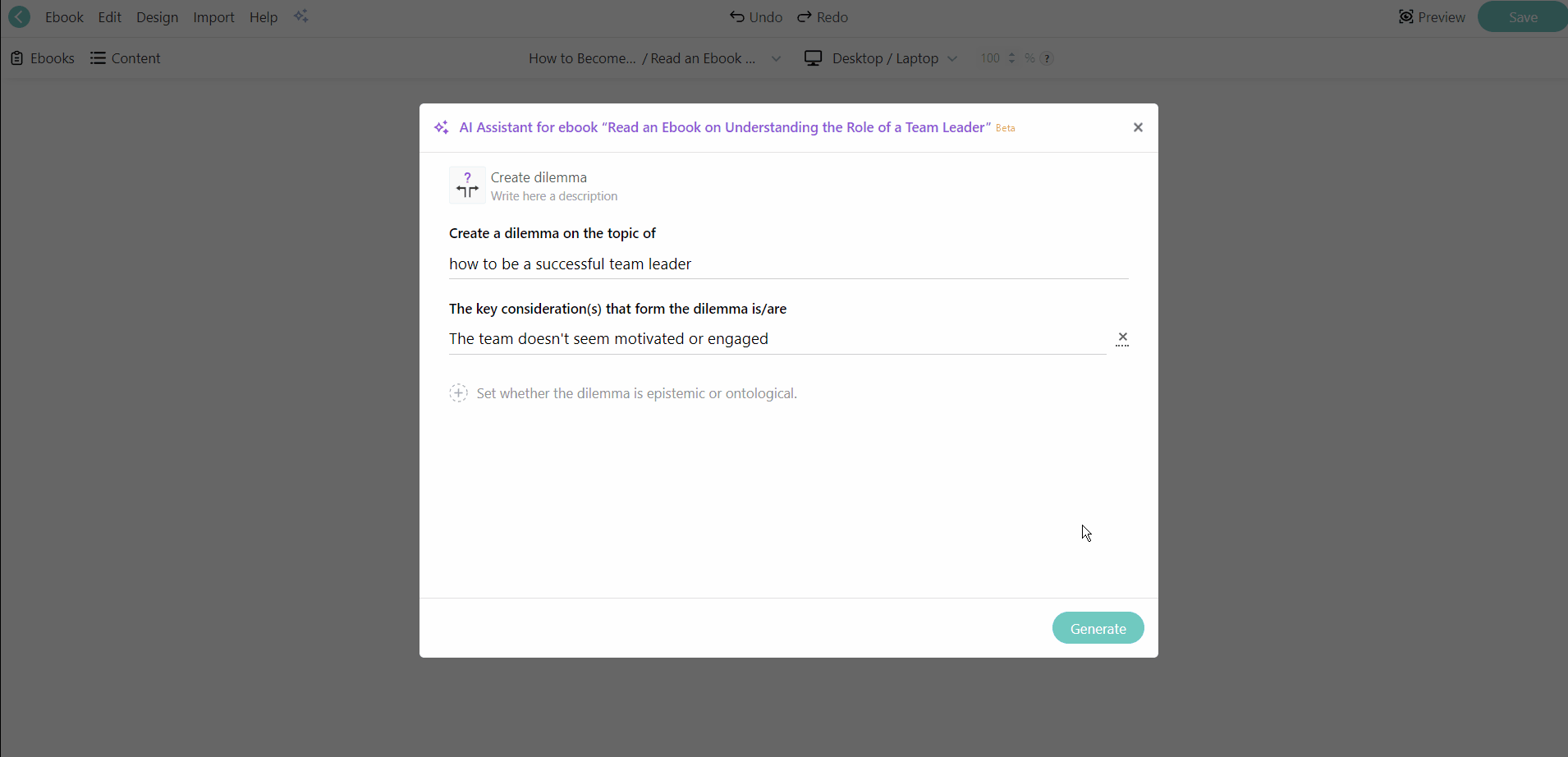Click the Create dilemma icon tile
Image resolution: width=1568 pixels, height=757 pixels.
pyautogui.click(x=467, y=186)
